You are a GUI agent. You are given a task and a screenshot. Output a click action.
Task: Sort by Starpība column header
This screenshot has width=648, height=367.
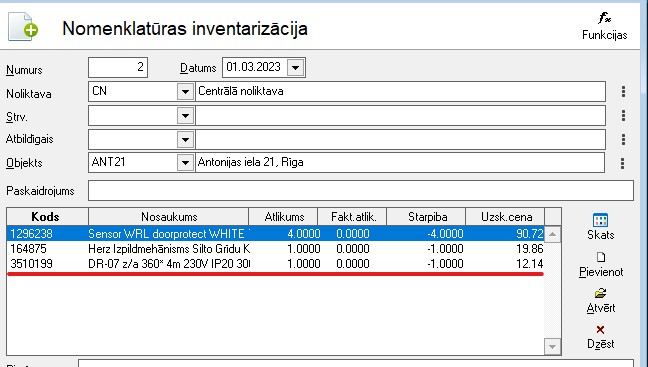[x=426, y=217]
